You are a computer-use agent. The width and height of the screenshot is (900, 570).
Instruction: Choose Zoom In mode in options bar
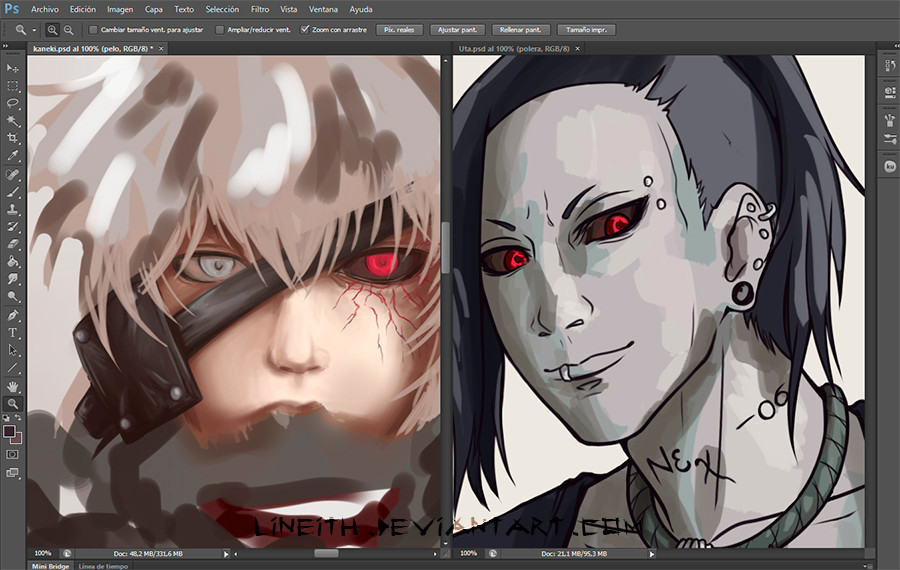52,30
